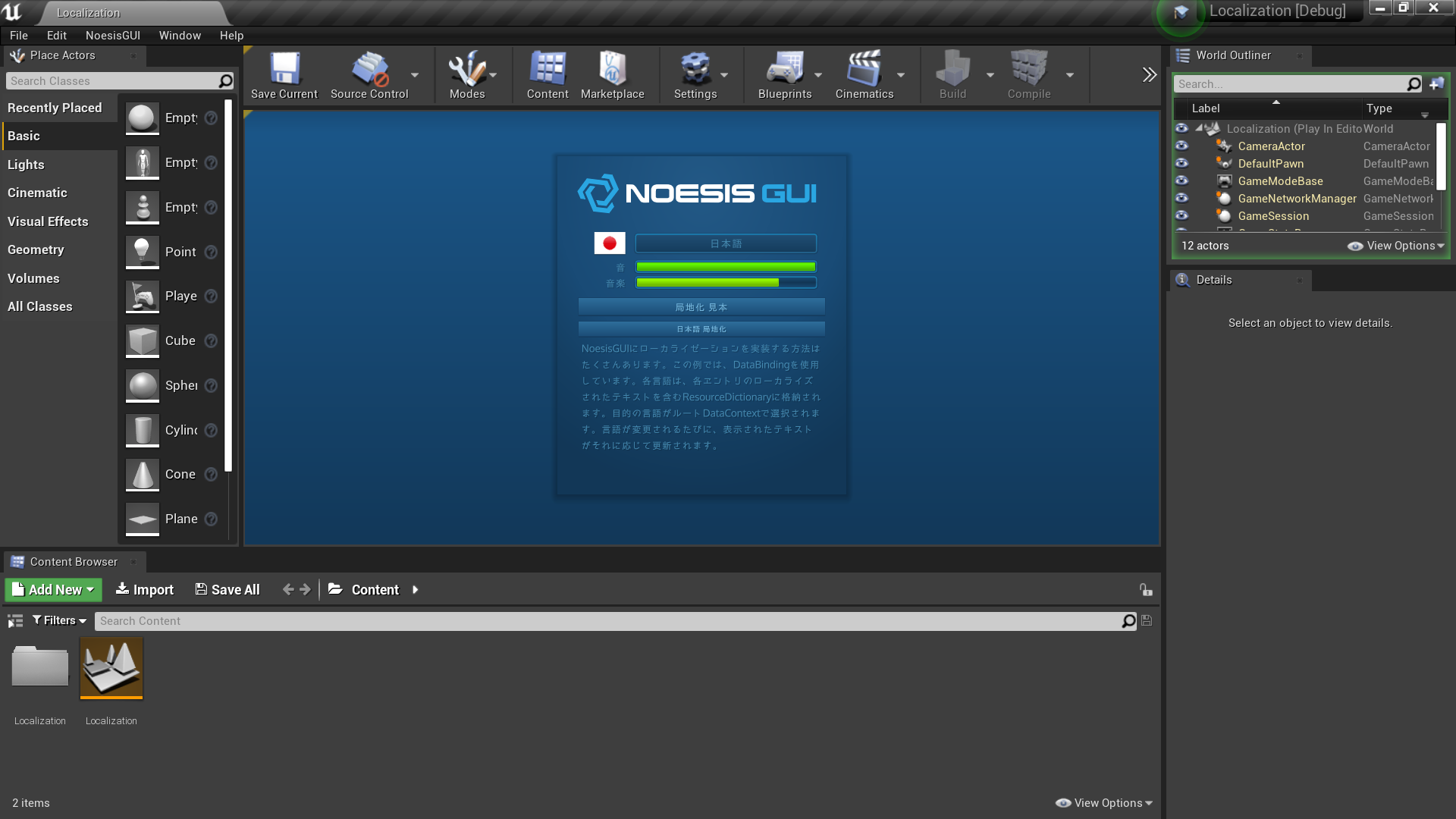Select the Localization level asset thumbnail
The height and width of the screenshot is (819, 1456).
(x=111, y=668)
